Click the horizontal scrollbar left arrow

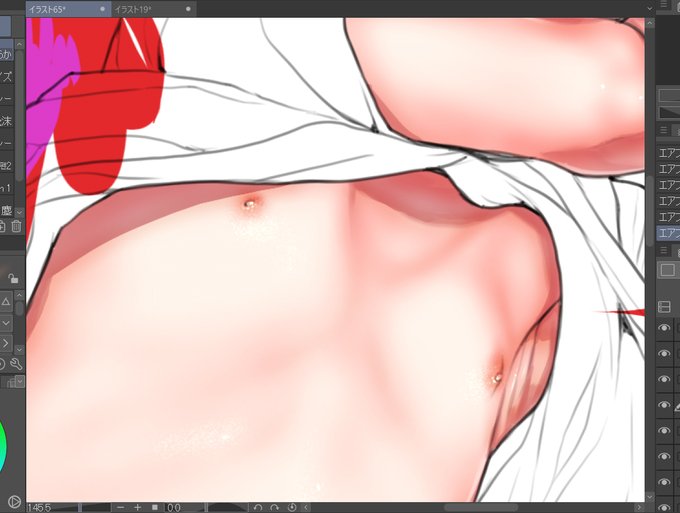306,507
